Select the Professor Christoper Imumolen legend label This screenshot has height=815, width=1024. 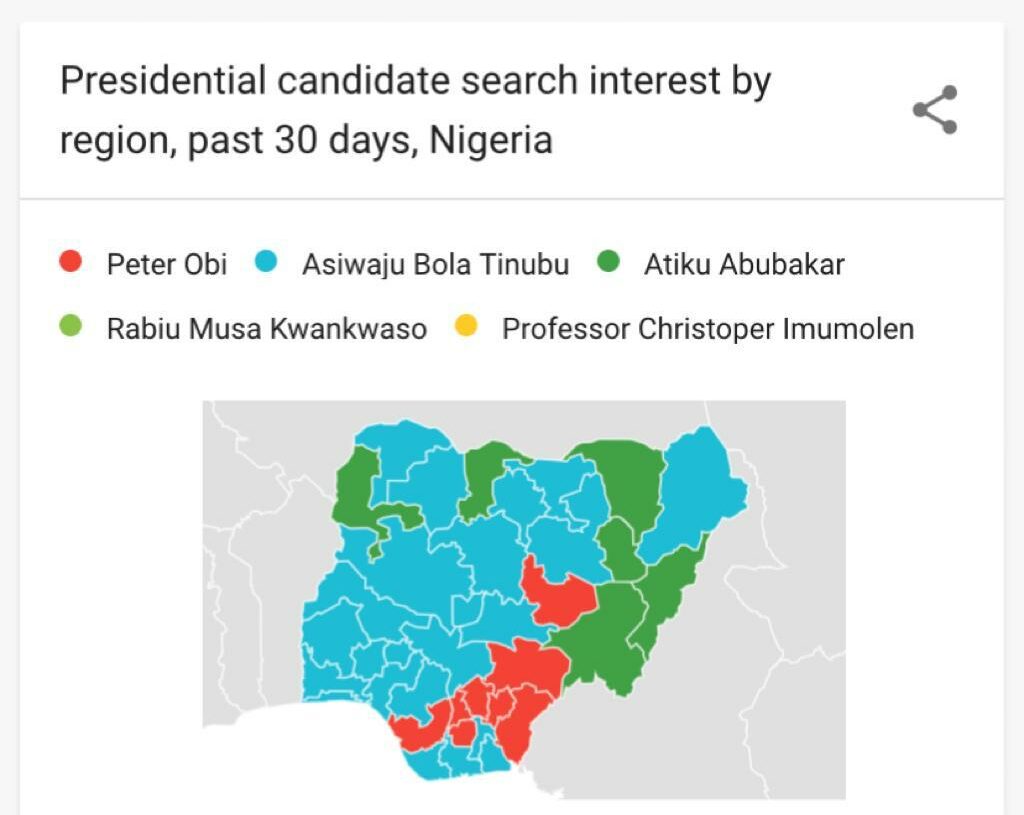[708, 329]
